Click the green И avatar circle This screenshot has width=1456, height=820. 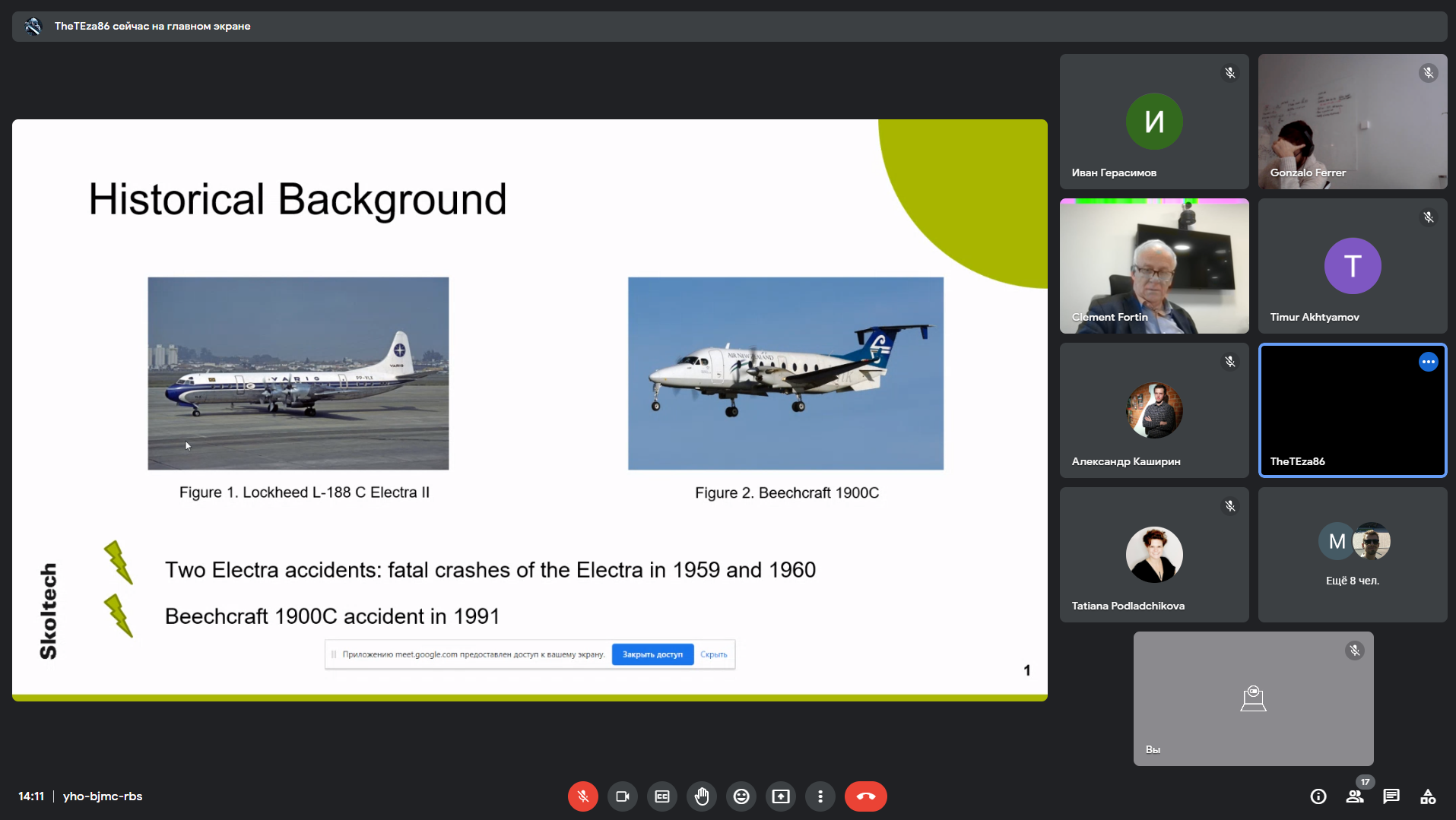point(1154,122)
